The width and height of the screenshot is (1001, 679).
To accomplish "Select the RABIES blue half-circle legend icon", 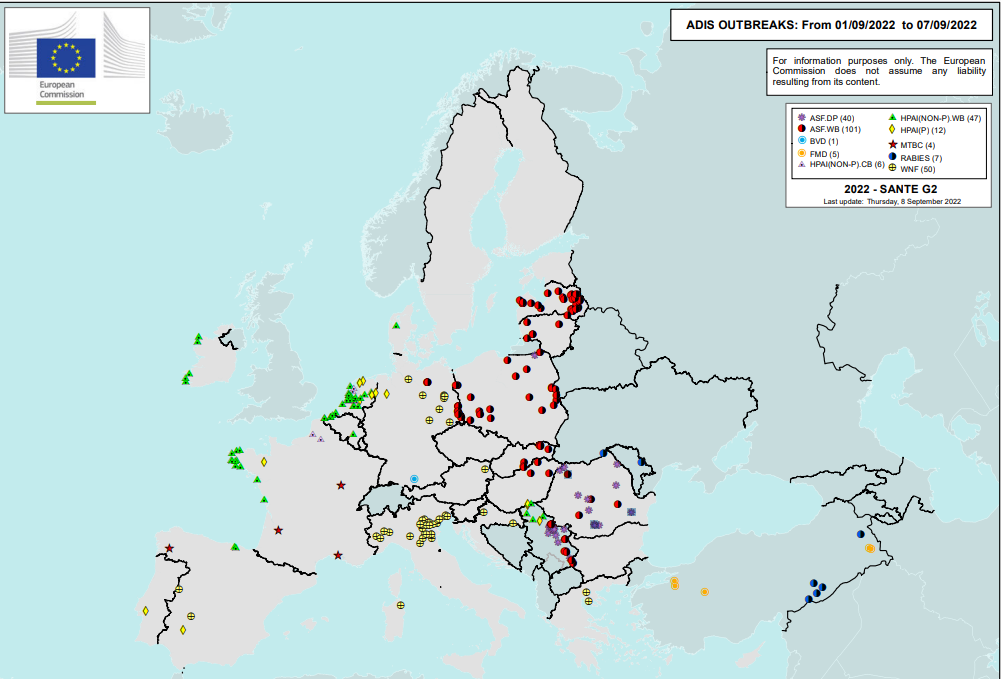I will [891, 158].
